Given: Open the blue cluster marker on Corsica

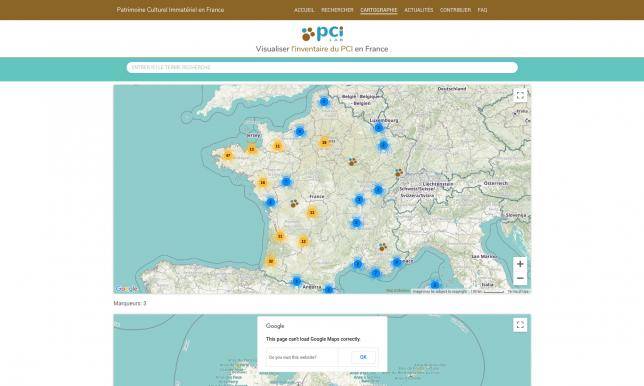Looking at the screenshot, I should pyautogui.click(x=435, y=285).
